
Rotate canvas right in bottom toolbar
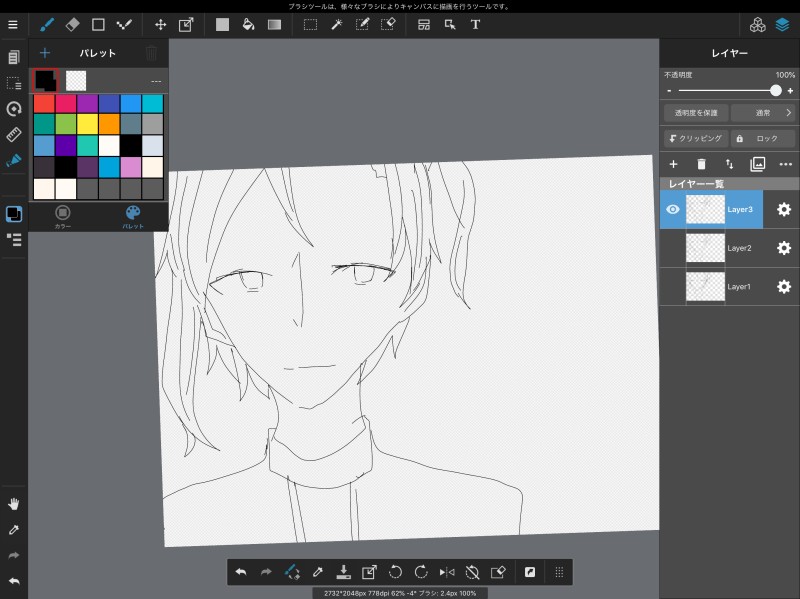click(x=421, y=572)
